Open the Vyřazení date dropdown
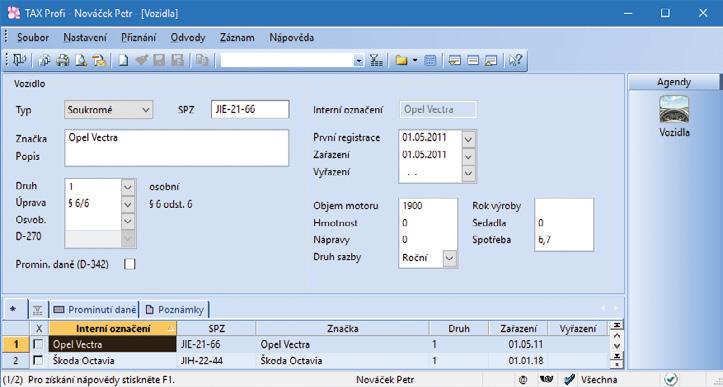This screenshot has width=723, height=387. [468, 173]
